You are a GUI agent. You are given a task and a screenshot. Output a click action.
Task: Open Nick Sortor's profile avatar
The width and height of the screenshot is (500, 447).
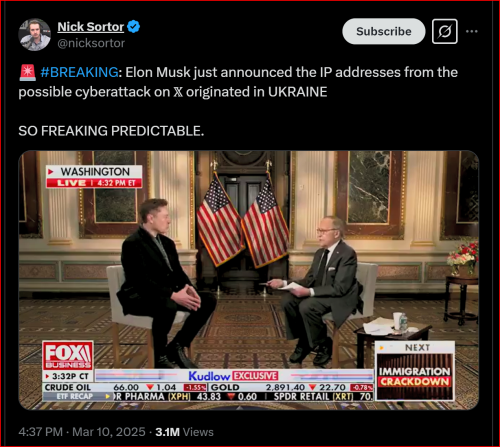pos(35,35)
